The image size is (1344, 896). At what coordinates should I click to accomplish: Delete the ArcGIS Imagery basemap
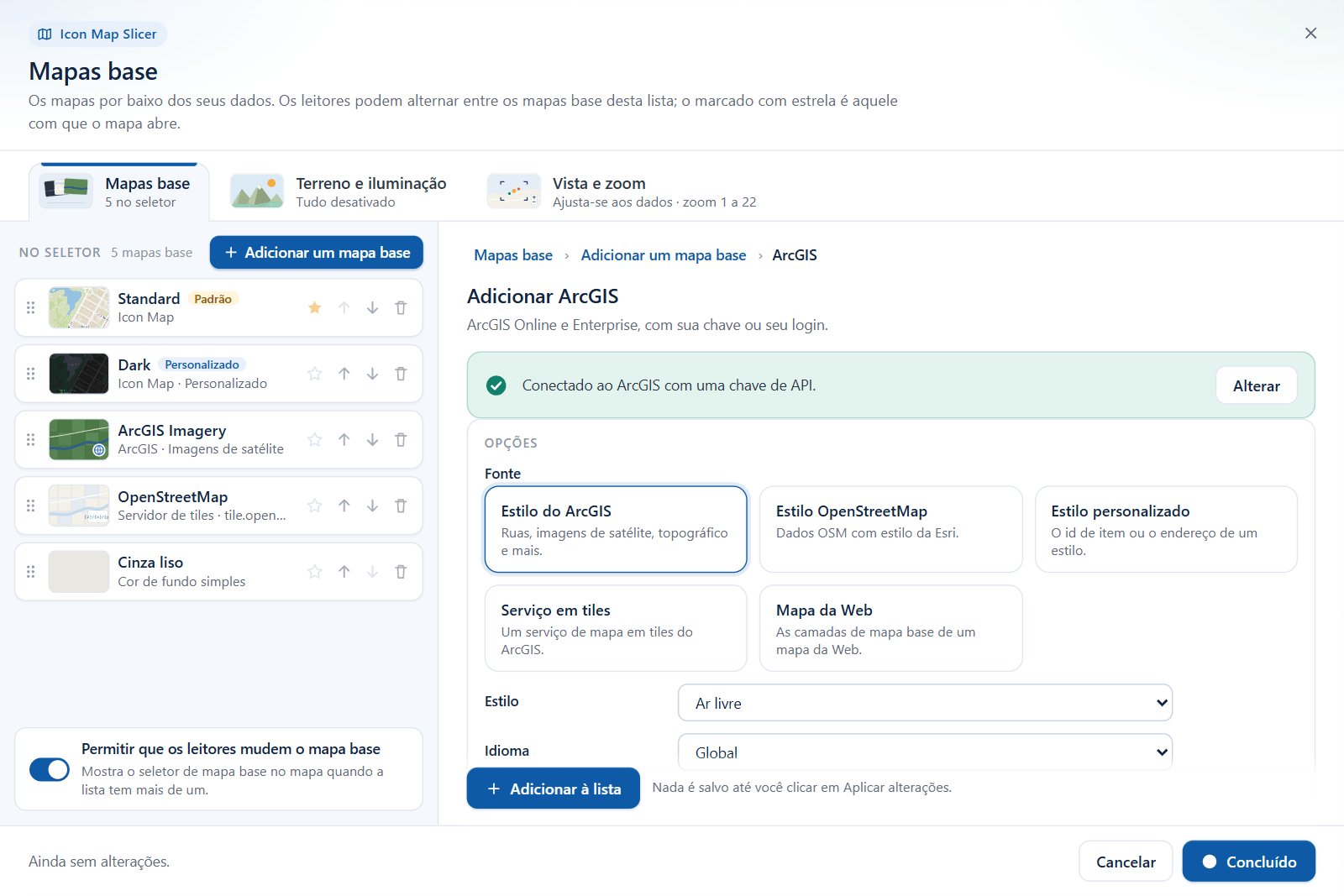point(401,440)
